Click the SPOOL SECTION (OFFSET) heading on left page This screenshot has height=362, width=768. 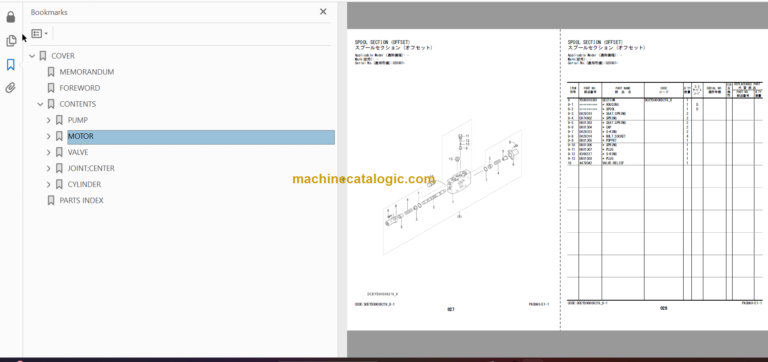(383, 42)
